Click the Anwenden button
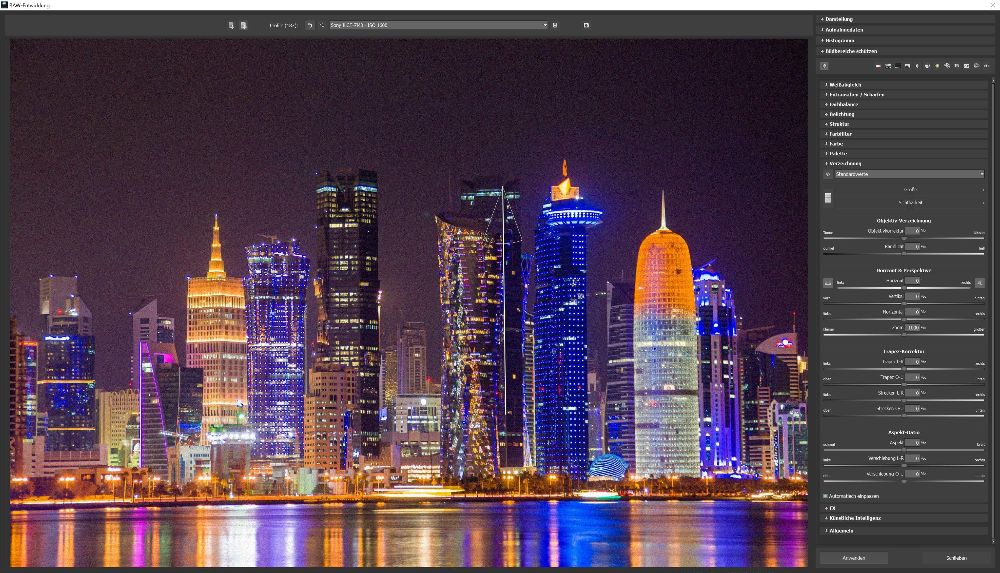Image resolution: width=1000 pixels, height=573 pixels. coord(853,558)
